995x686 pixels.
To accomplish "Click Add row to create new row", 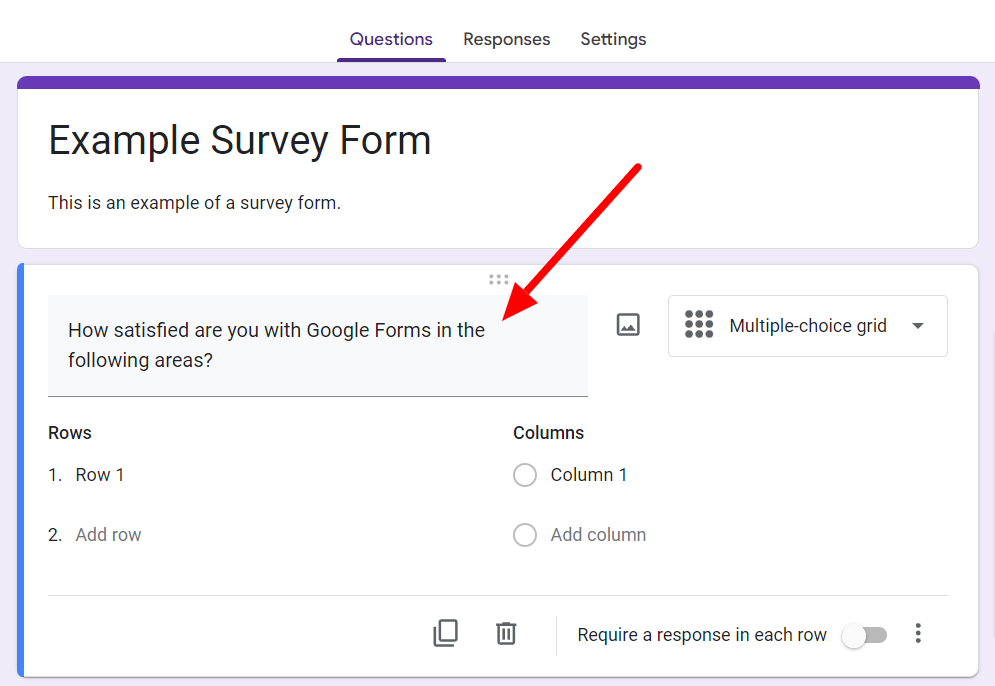I will 108,535.
